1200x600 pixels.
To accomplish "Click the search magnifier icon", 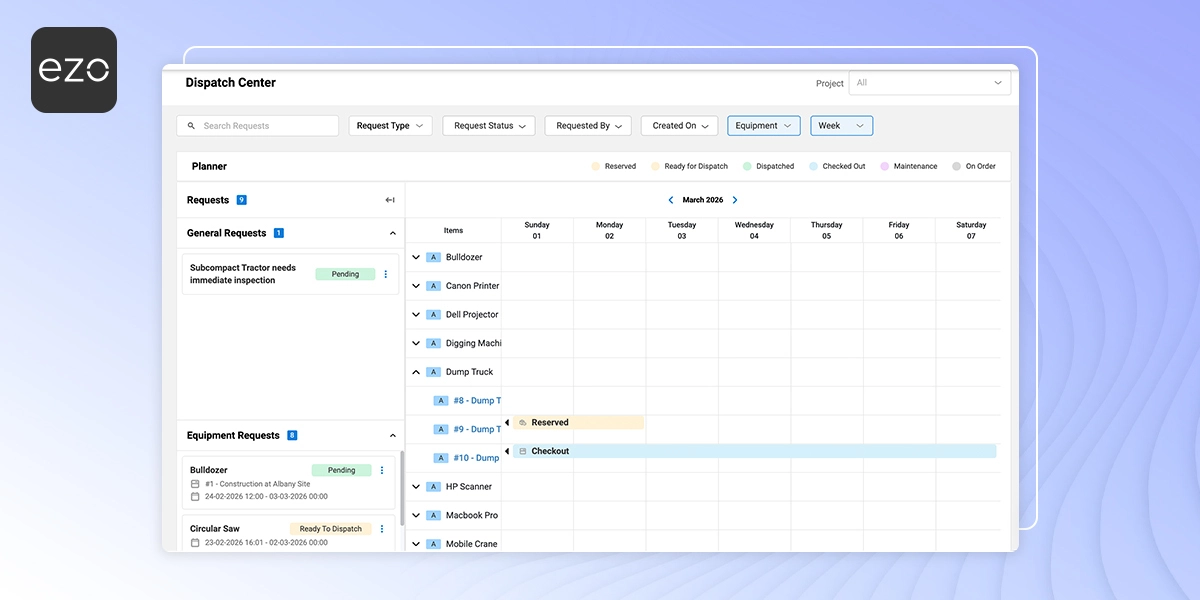I will tap(191, 126).
